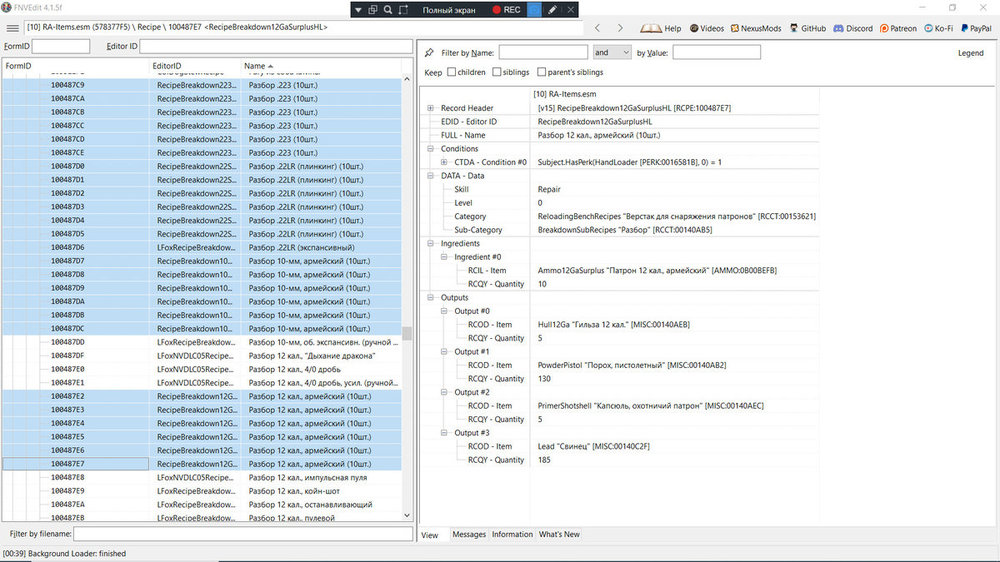The image size is (1000, 562).
Task: Open the Ko-Fi link
Action: point(939,28)
